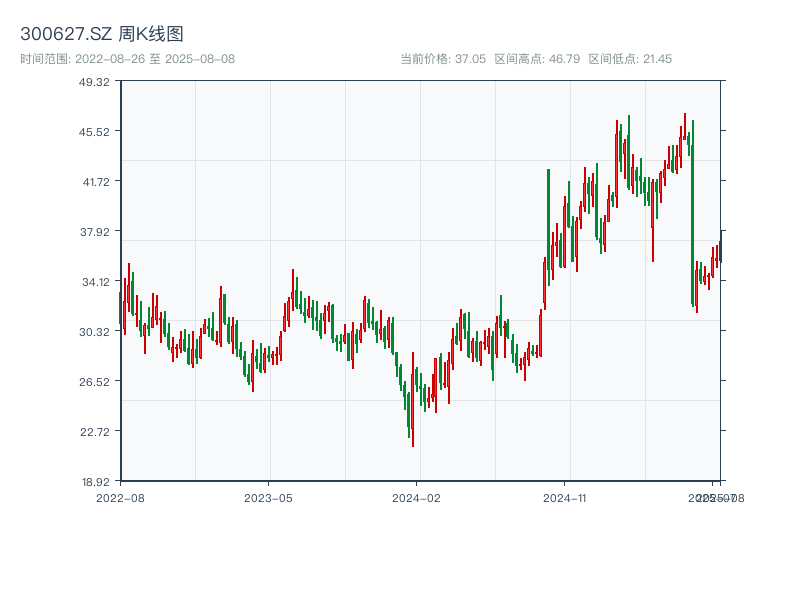Click the 区间高点 46.79 label
The width and height of the screenshot is (800, 600).
(x=537, y=59)
